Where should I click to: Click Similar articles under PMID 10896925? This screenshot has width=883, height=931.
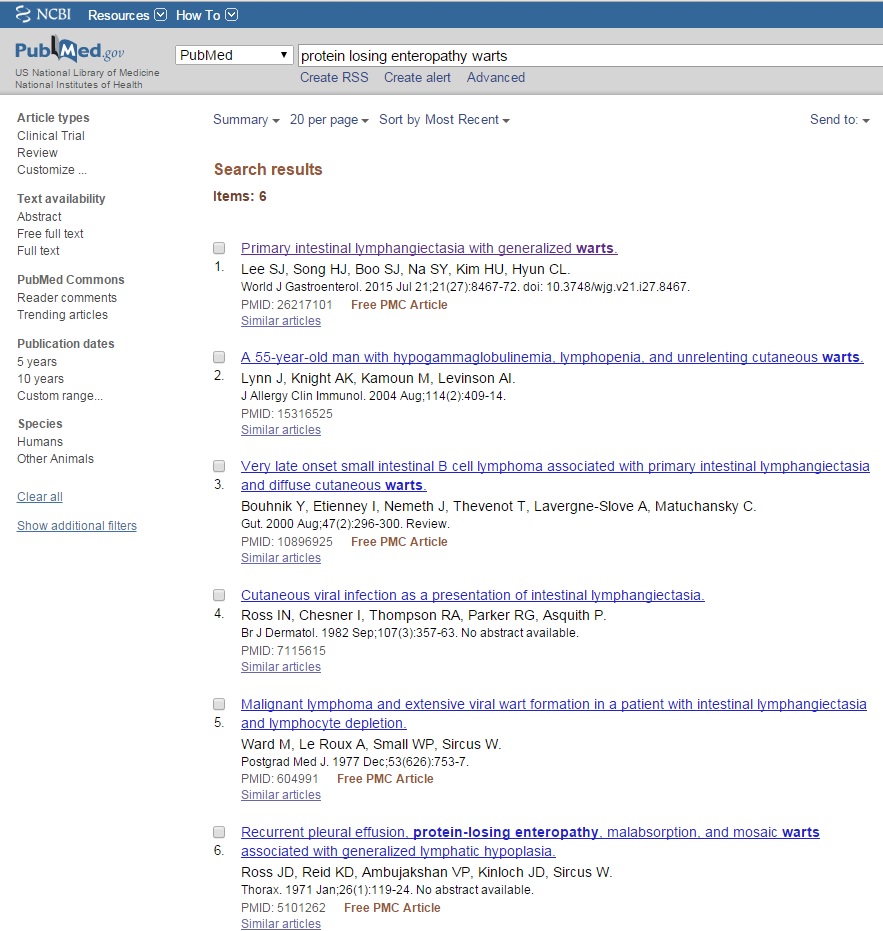(x=281, y=558)
